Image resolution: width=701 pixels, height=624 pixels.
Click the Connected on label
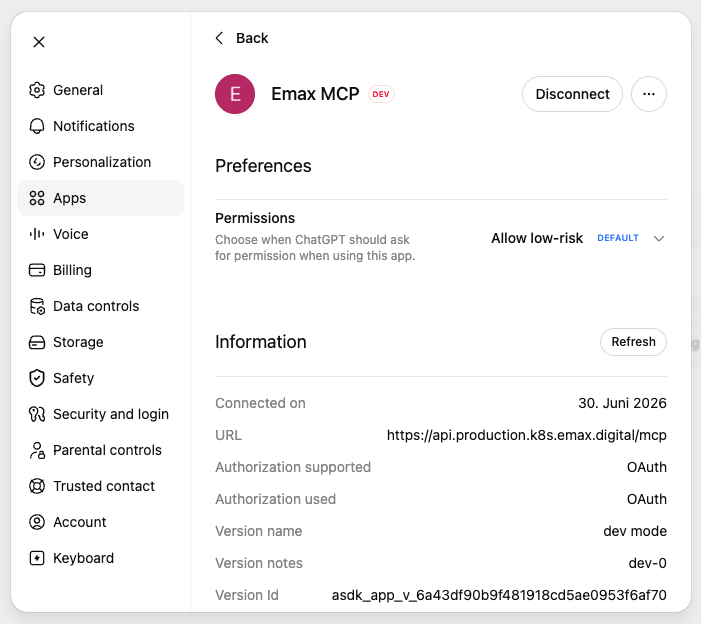[260, 403]
